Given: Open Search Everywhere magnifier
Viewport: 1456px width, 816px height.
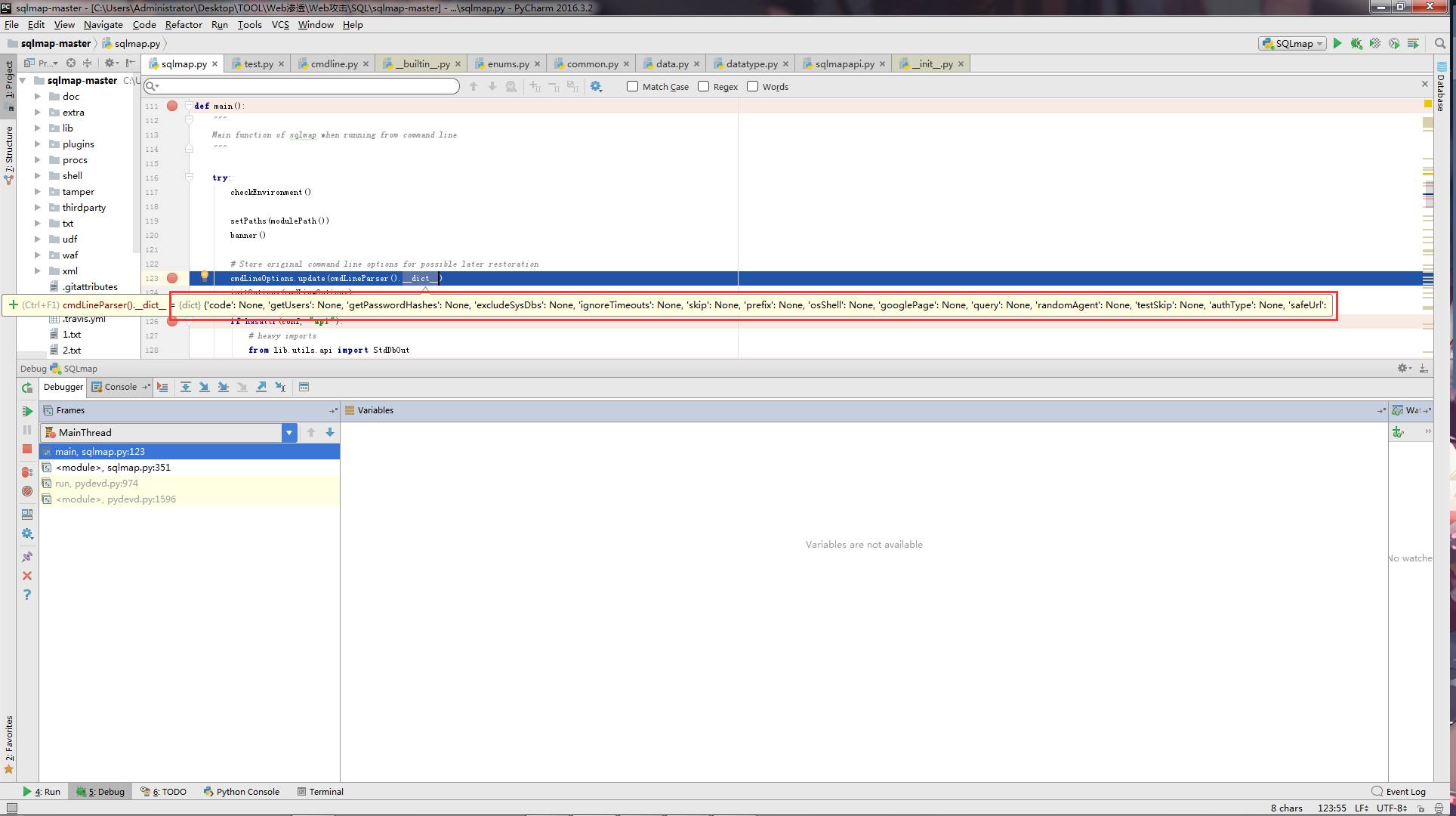Looking at the screenshot, I should 1440,44.
